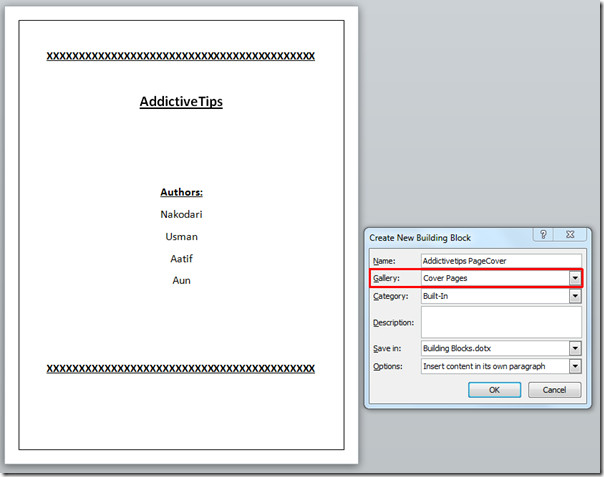
Task: Click the bottom row of X characters
Action: click(x=181, y=369)
